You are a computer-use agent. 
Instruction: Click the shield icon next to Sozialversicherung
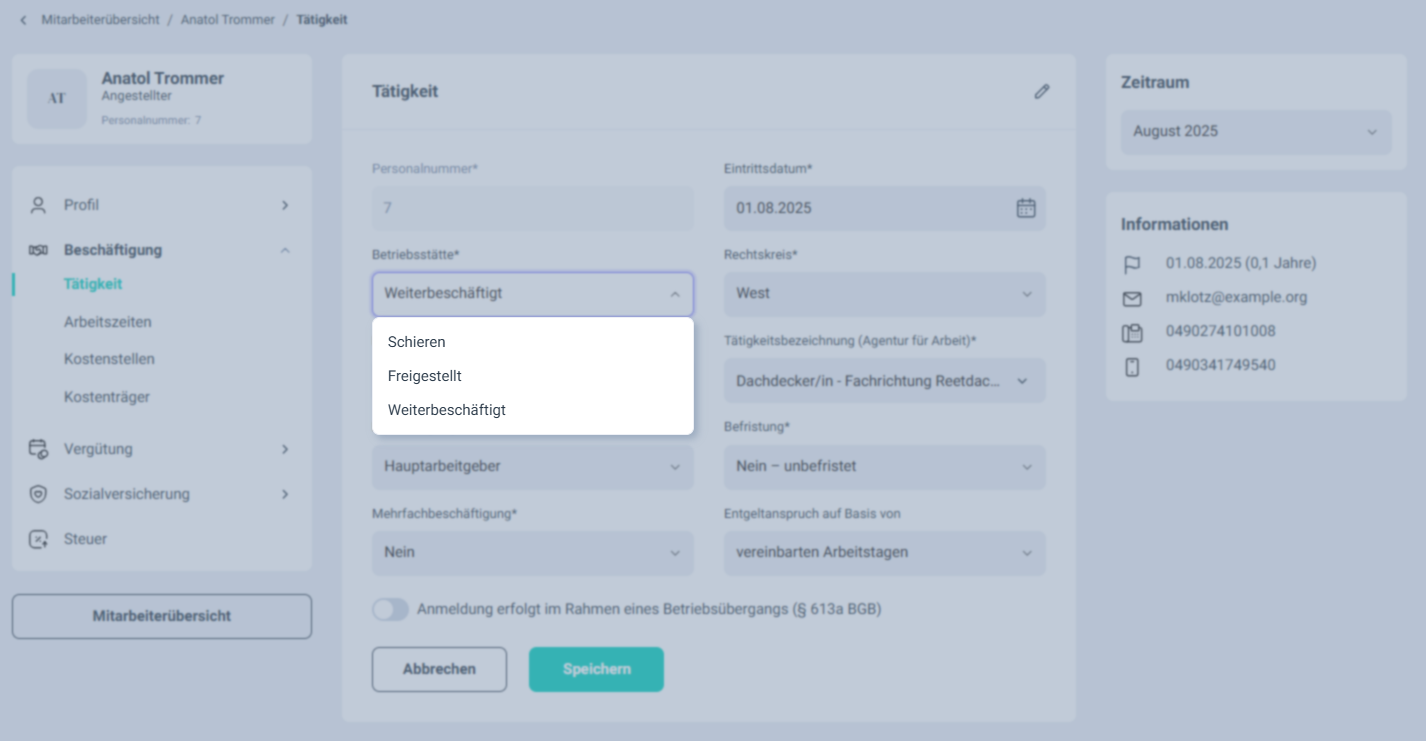pyautogui.click(x=38, y=494)
